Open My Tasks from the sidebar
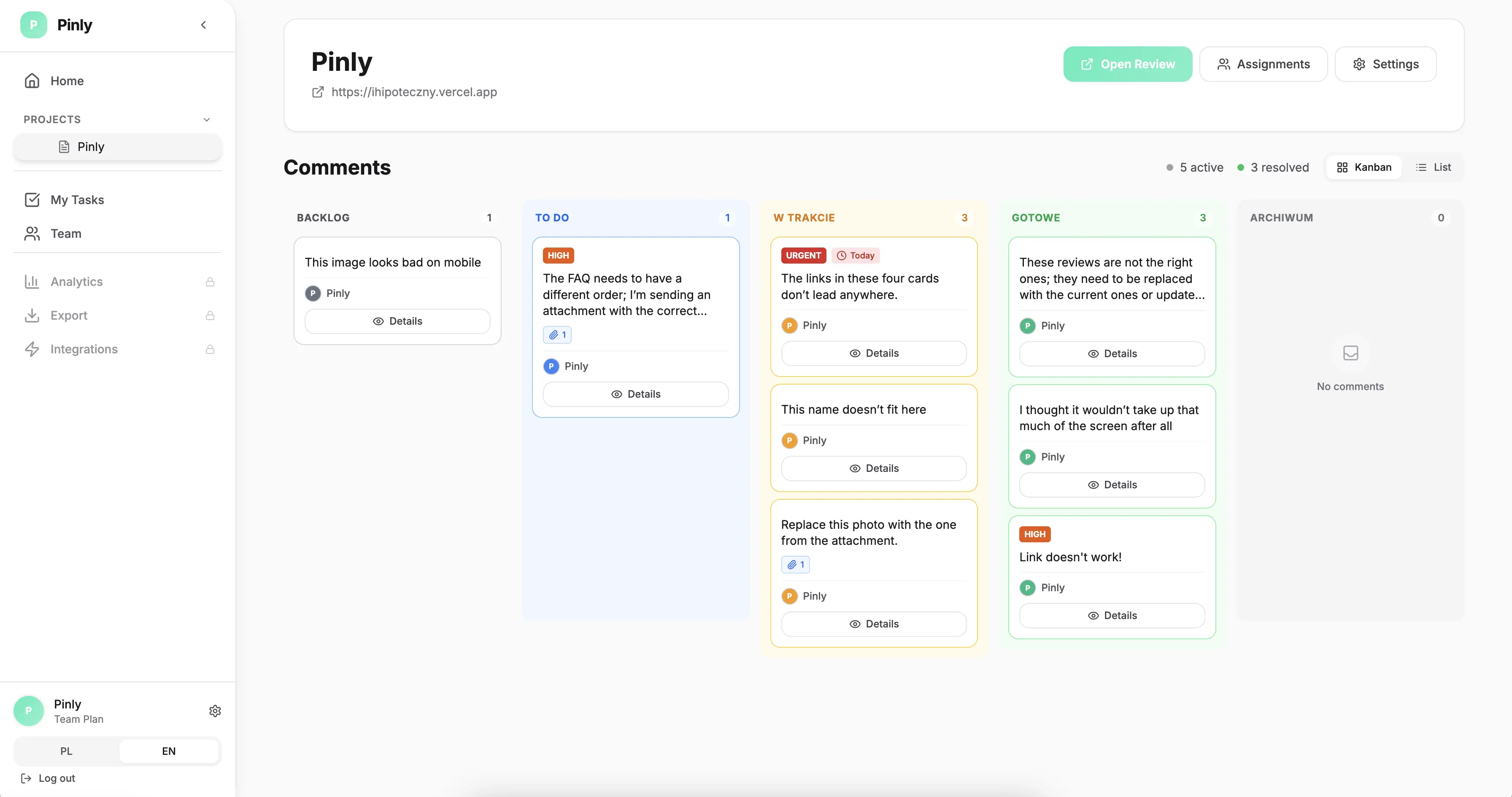Viewport: 1512px width, 797px height. coord(78,199)
